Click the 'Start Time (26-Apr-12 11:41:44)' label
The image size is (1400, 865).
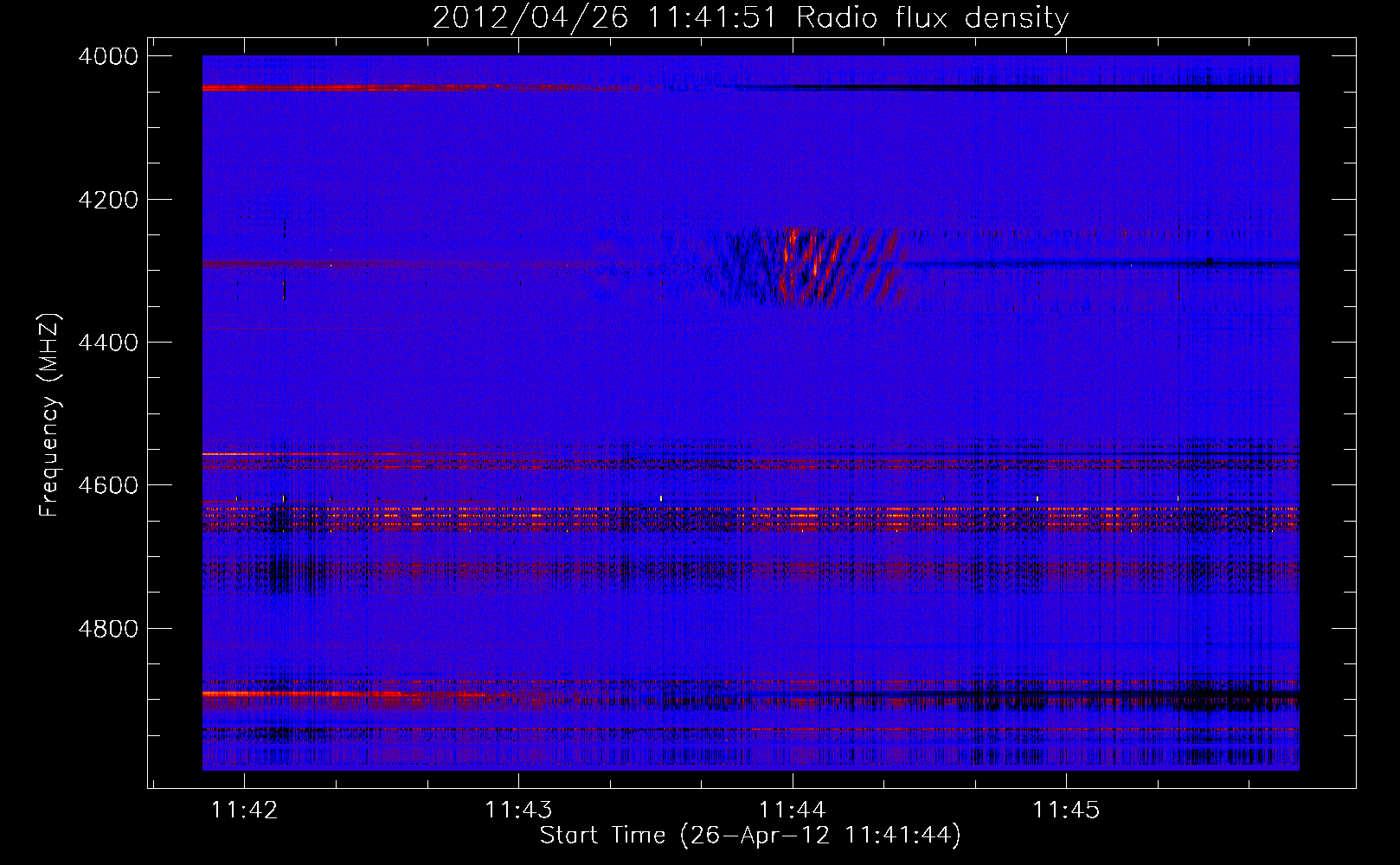point(750,836)
